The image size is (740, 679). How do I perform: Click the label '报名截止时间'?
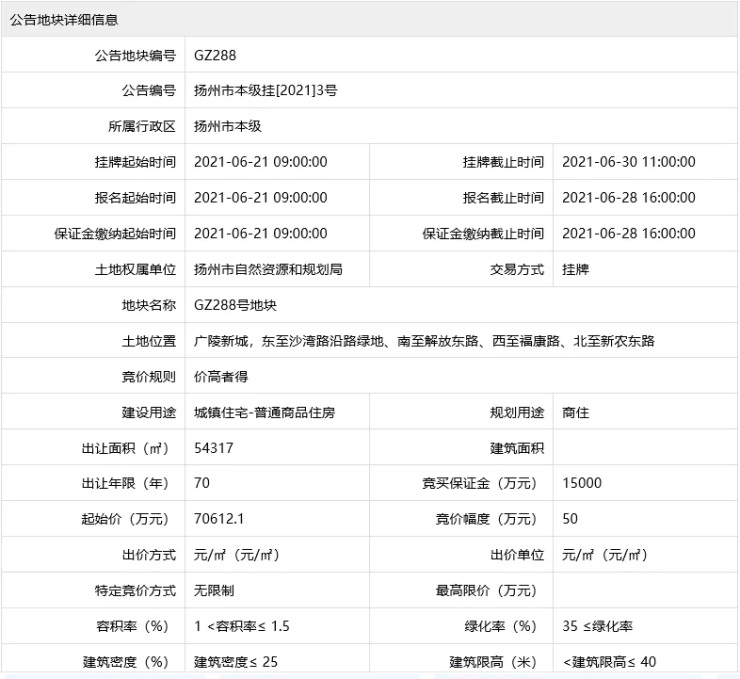pos(503,198)
